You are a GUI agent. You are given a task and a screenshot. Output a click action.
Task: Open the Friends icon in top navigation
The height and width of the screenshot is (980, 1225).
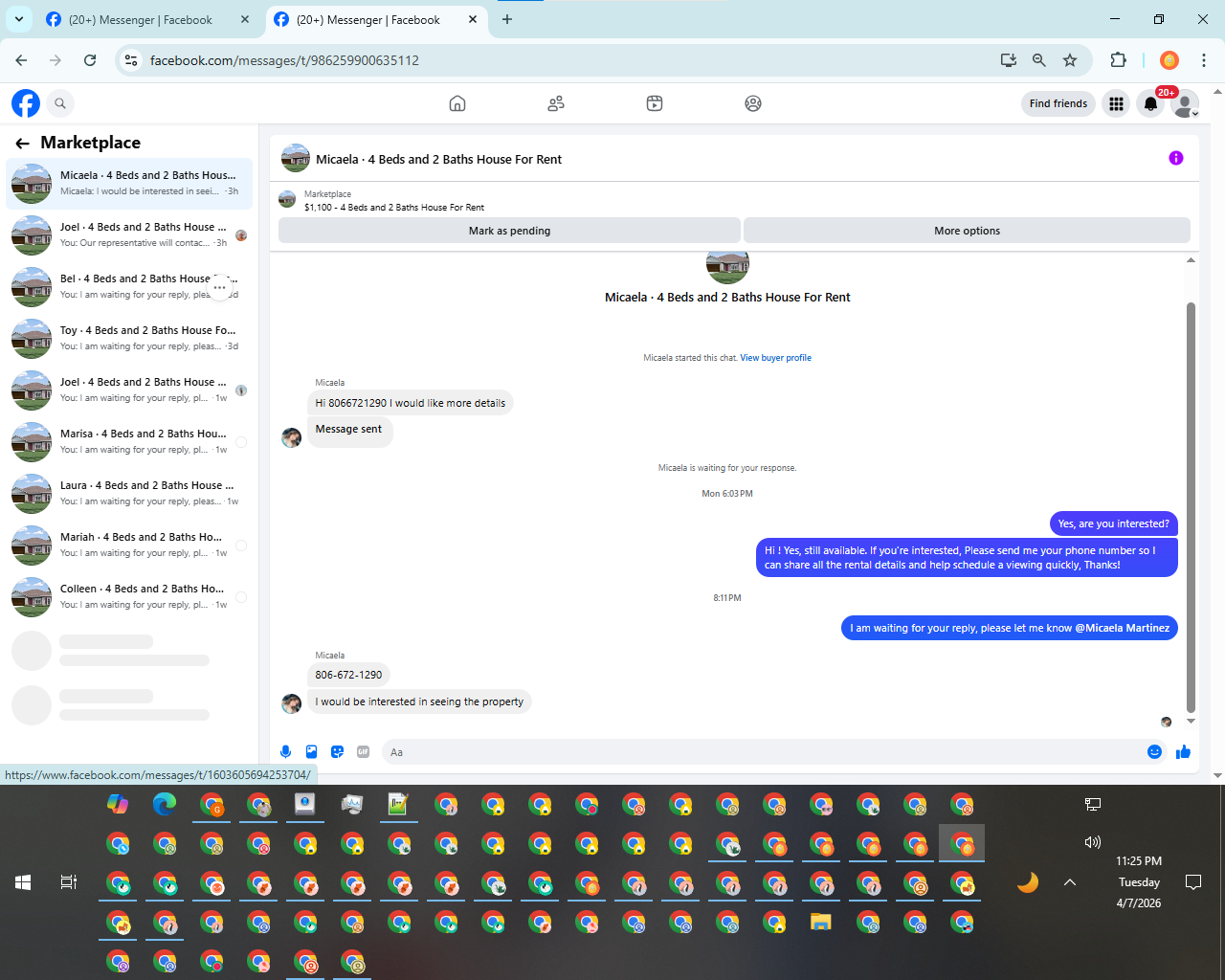click(x=556, y=103)
